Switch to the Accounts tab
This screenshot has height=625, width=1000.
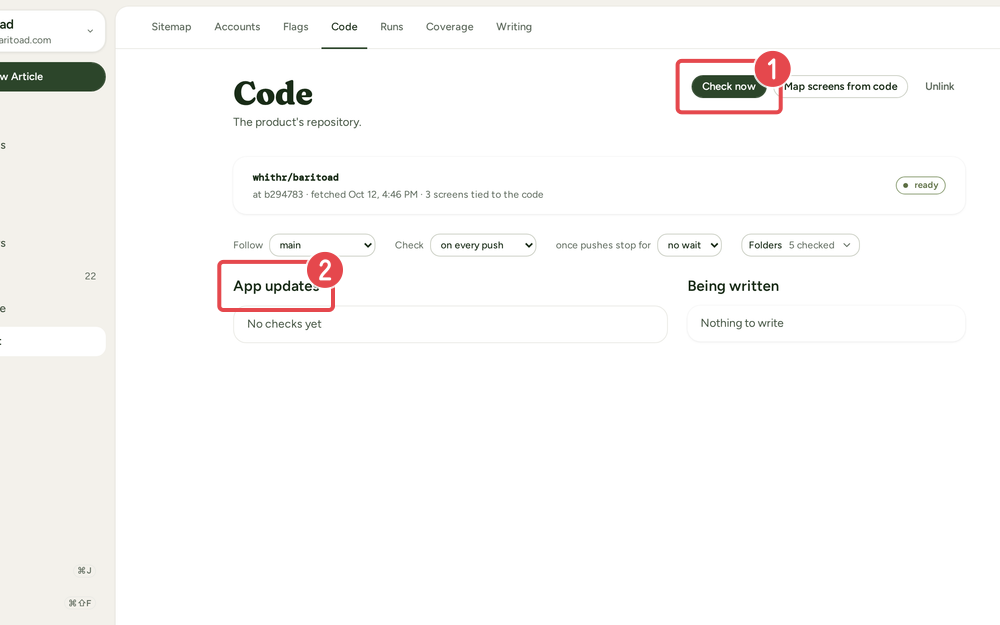click(237, 27)
